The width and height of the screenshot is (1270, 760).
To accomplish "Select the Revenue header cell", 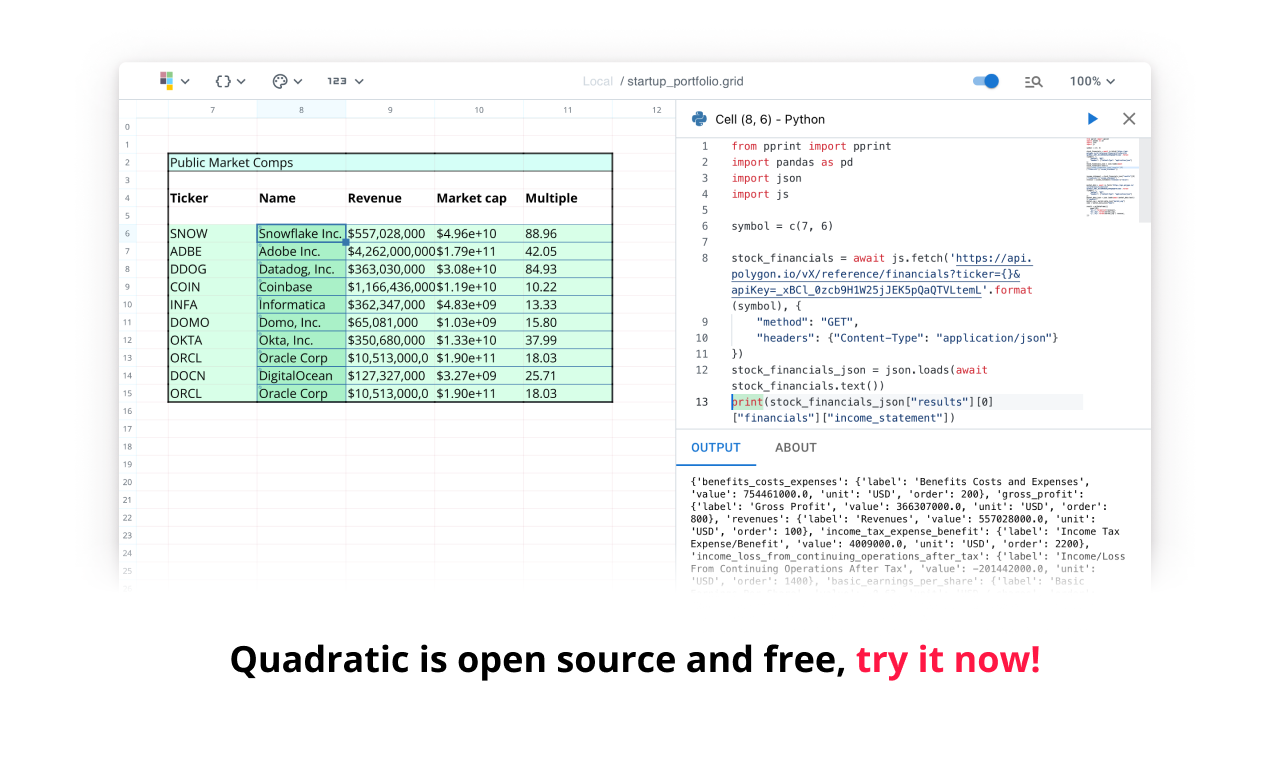I will coord(390,198).
